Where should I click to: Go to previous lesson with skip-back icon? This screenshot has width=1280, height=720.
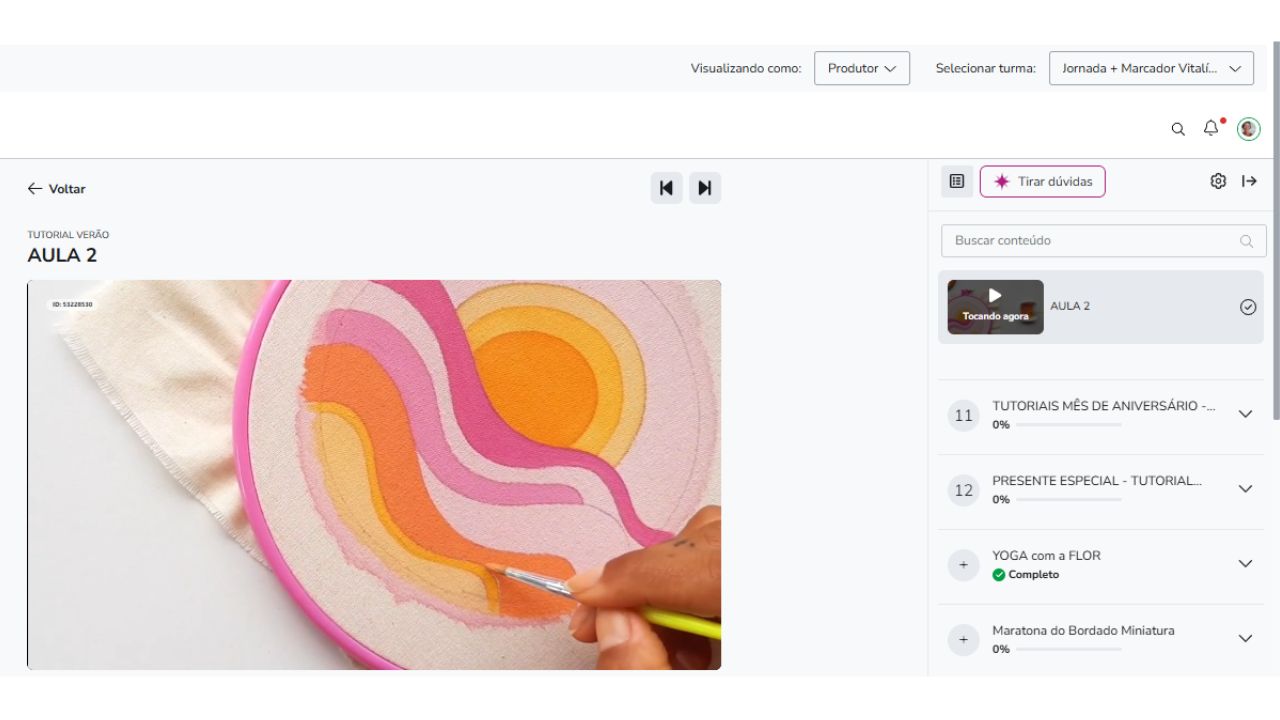666,188
